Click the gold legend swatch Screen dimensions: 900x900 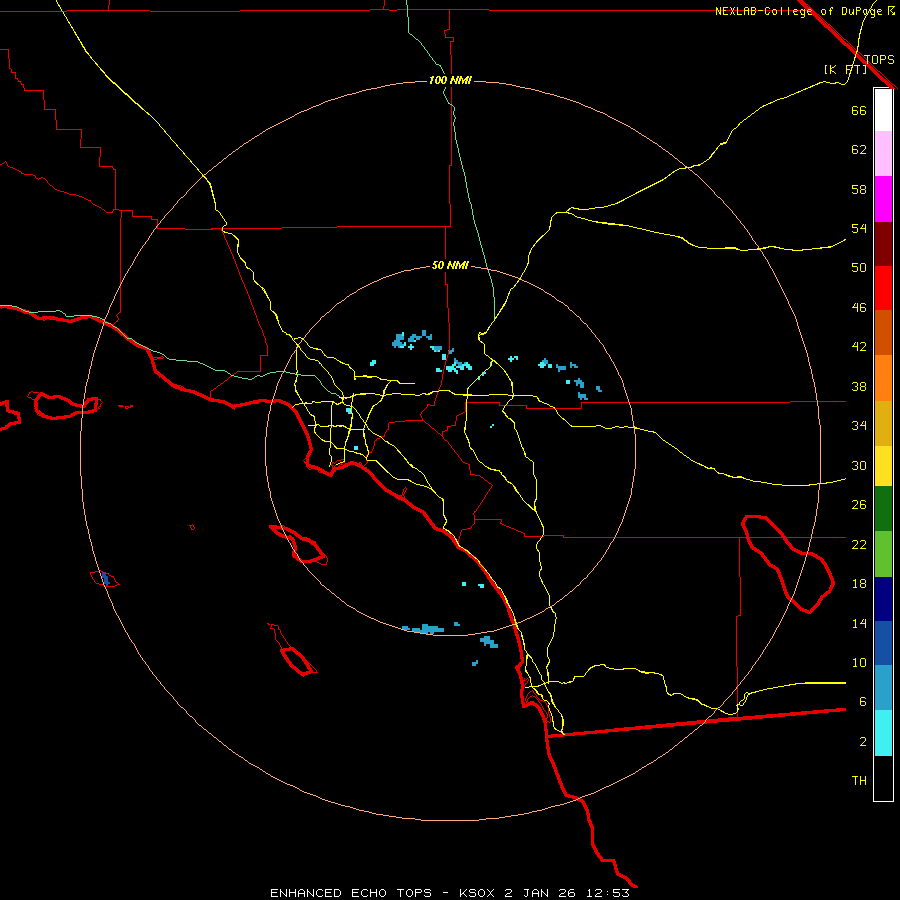tap(883, 423)
